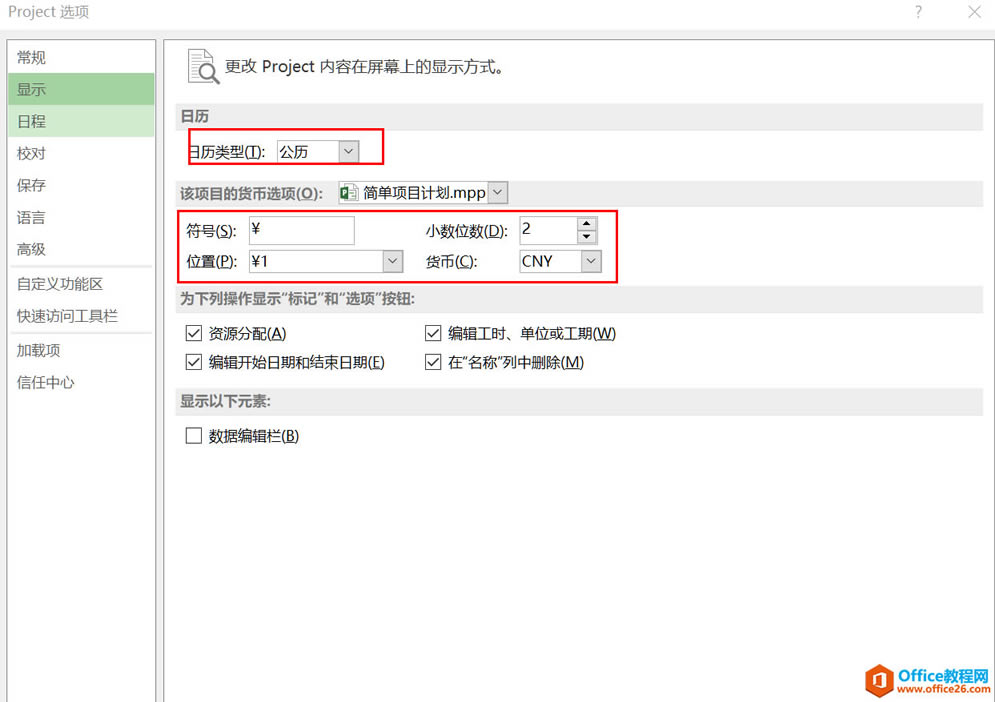Uncheck 编辑开始日期和结束日期

coord(193,362)
